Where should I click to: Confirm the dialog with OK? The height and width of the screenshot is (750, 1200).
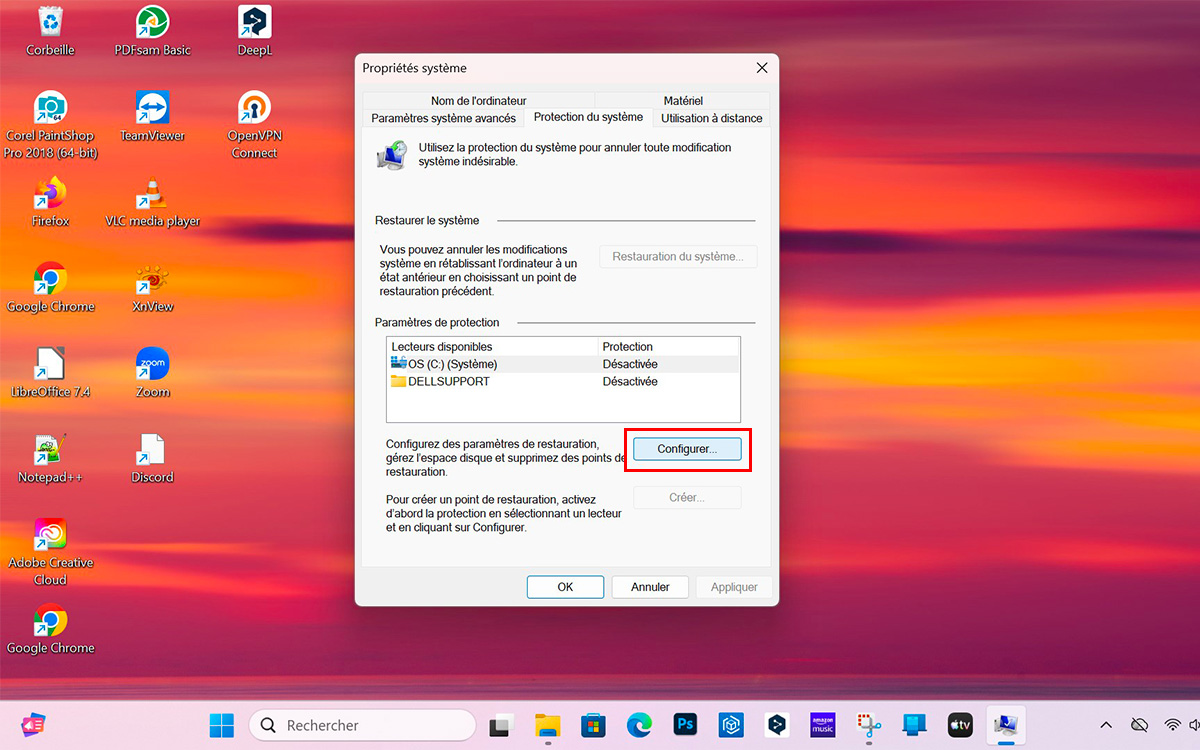[x=565, y=587]
